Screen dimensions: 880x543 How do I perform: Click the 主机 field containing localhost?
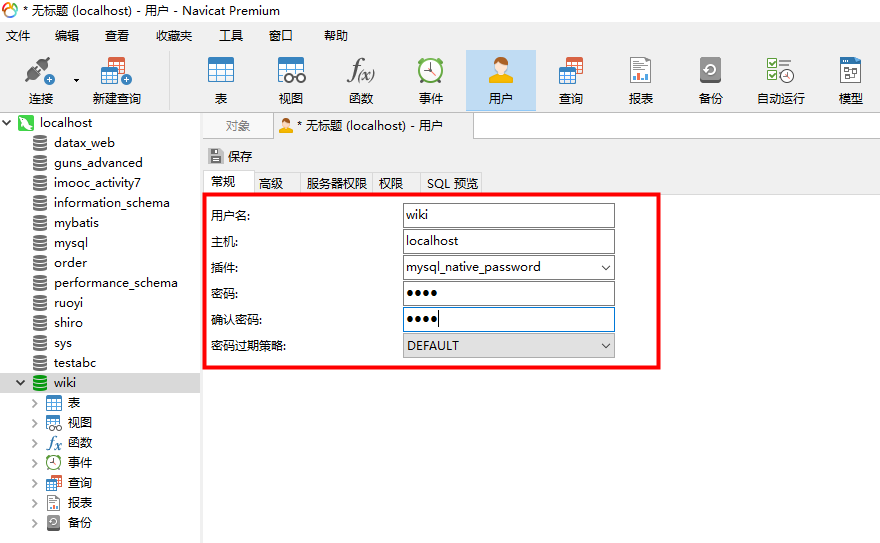508,241
